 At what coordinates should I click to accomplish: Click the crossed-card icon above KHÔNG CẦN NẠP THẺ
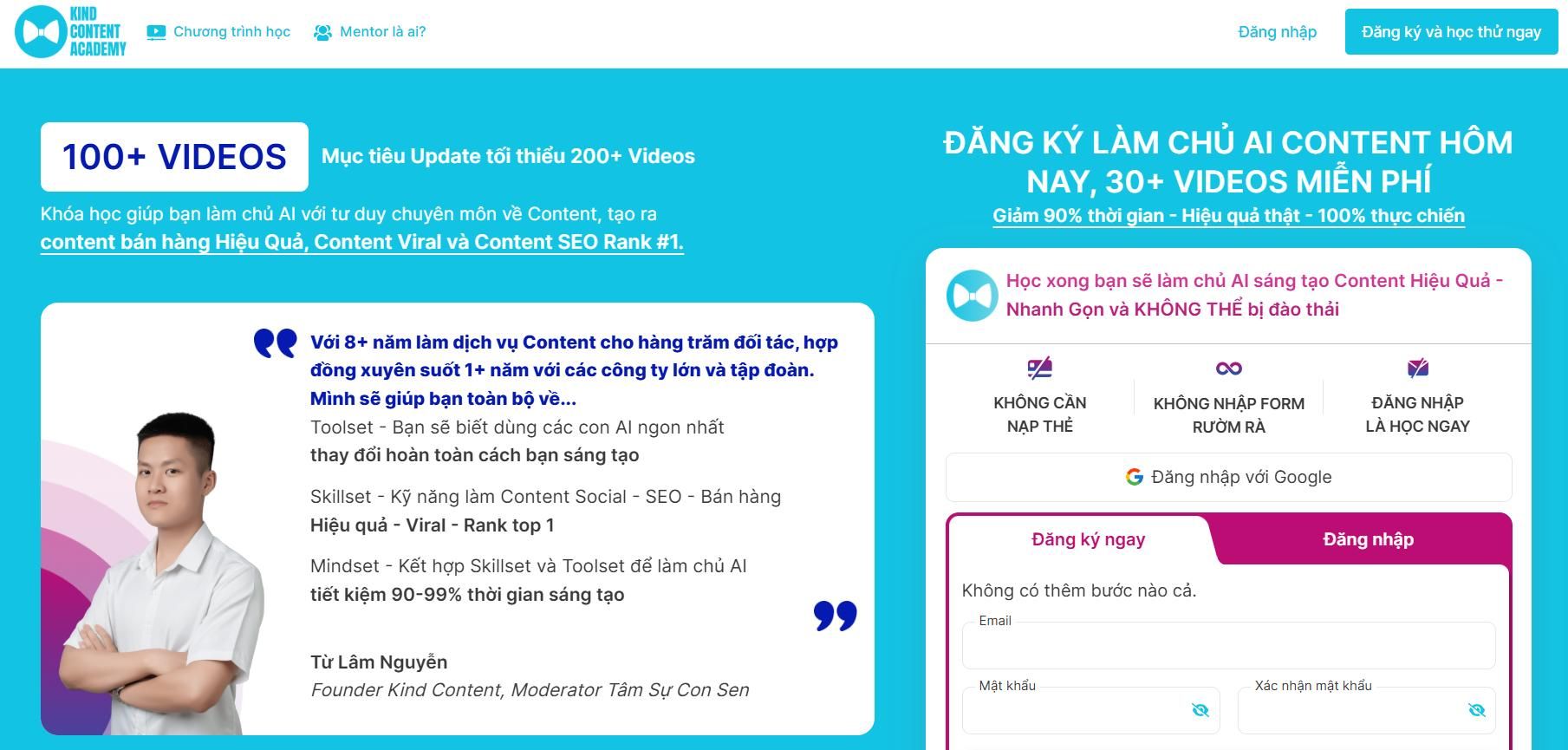coord(1039,368)
